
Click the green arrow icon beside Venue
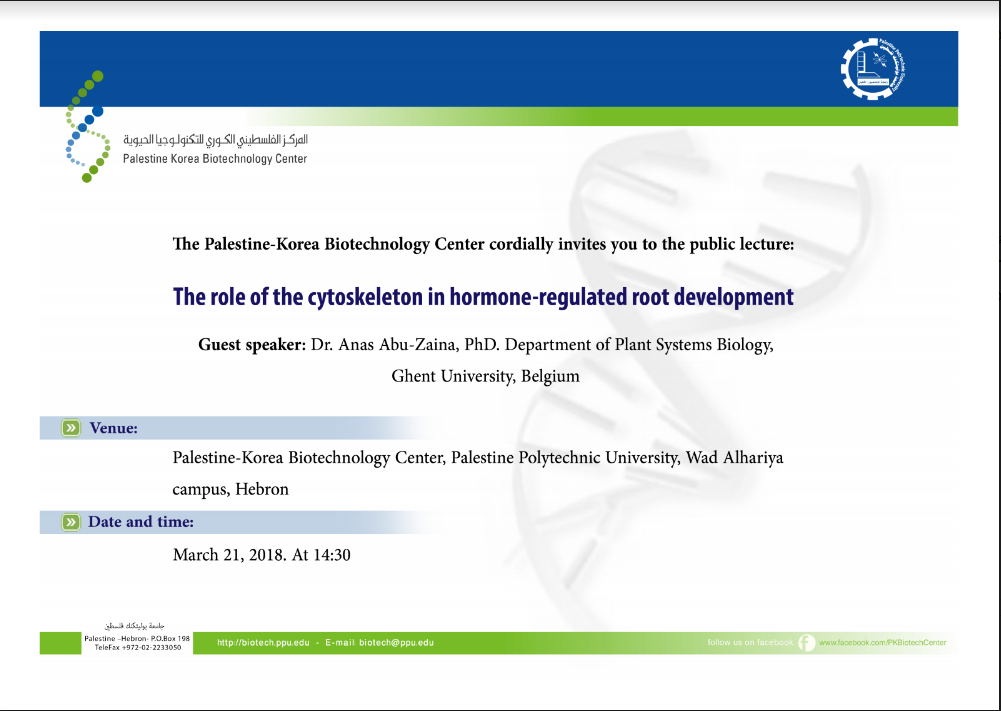pos(71,428)
